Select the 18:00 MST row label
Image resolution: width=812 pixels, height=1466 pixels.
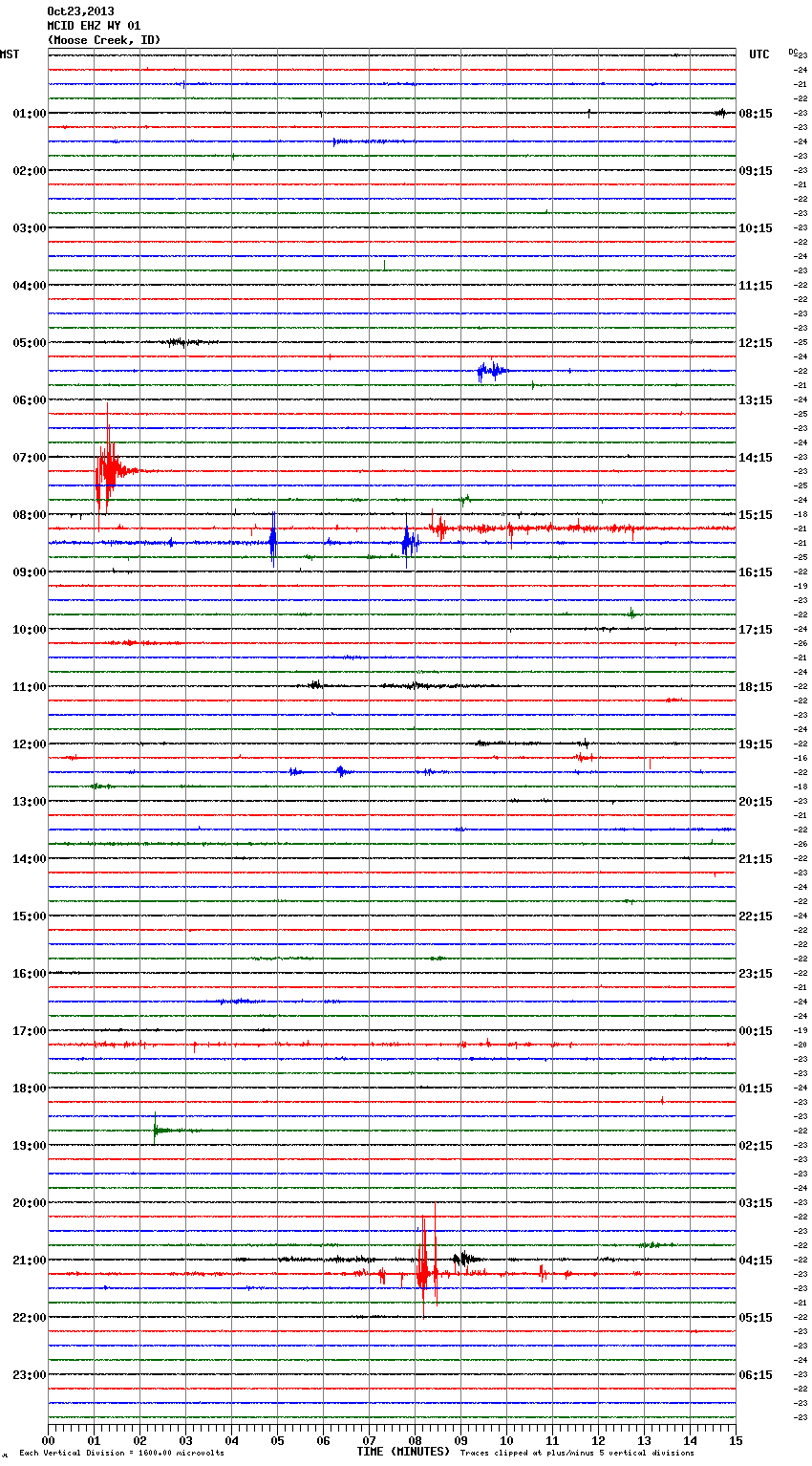coord(30,1089)
